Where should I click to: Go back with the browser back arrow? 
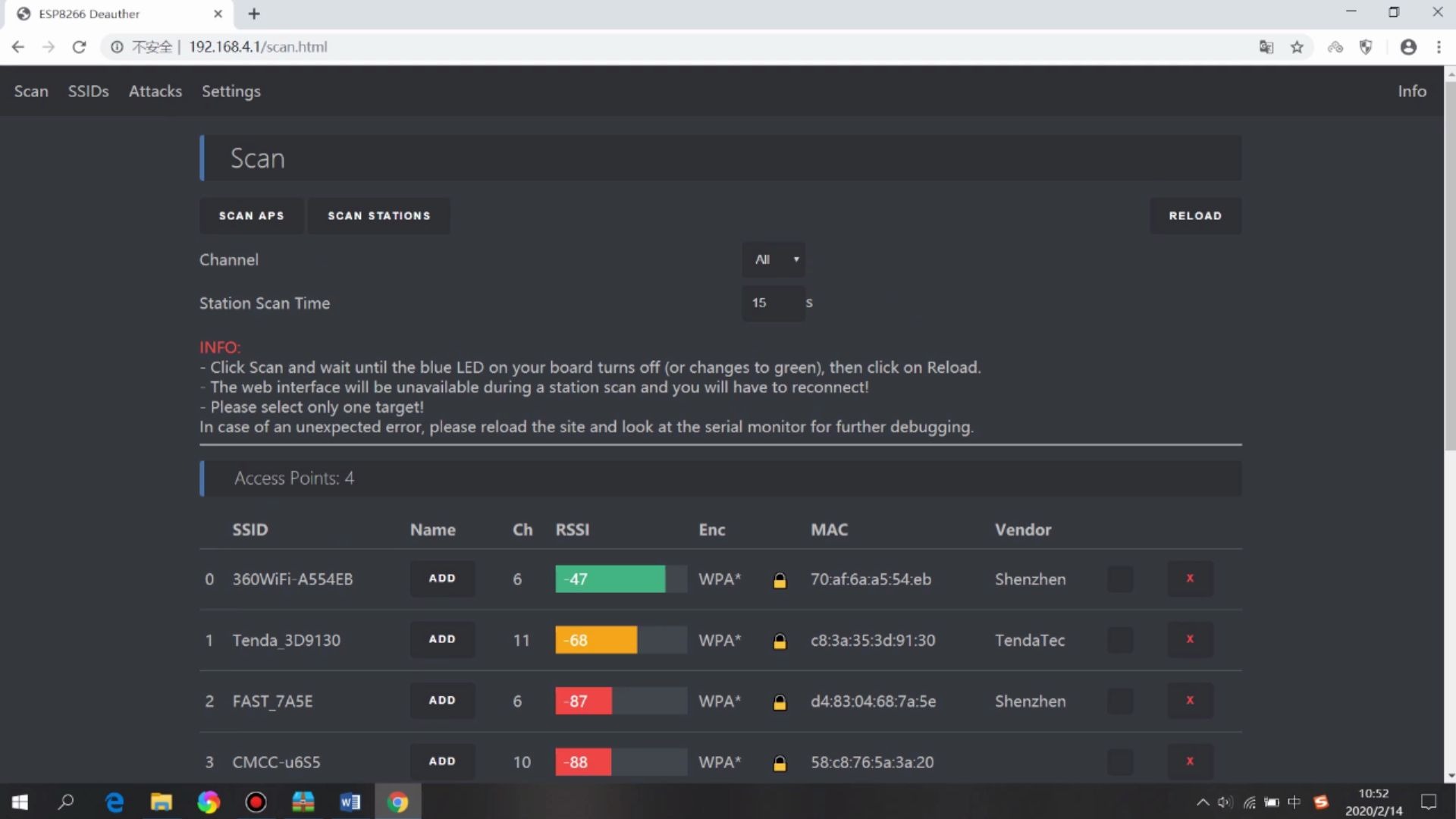[18, 47]
